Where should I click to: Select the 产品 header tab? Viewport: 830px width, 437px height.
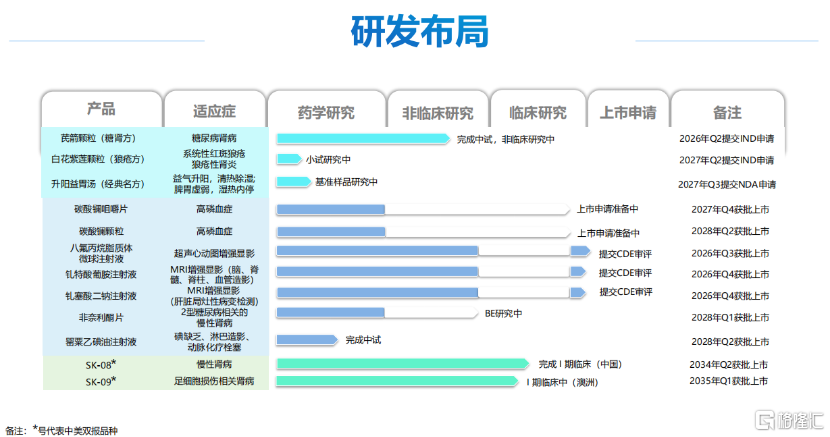click(x=101, y=109)
